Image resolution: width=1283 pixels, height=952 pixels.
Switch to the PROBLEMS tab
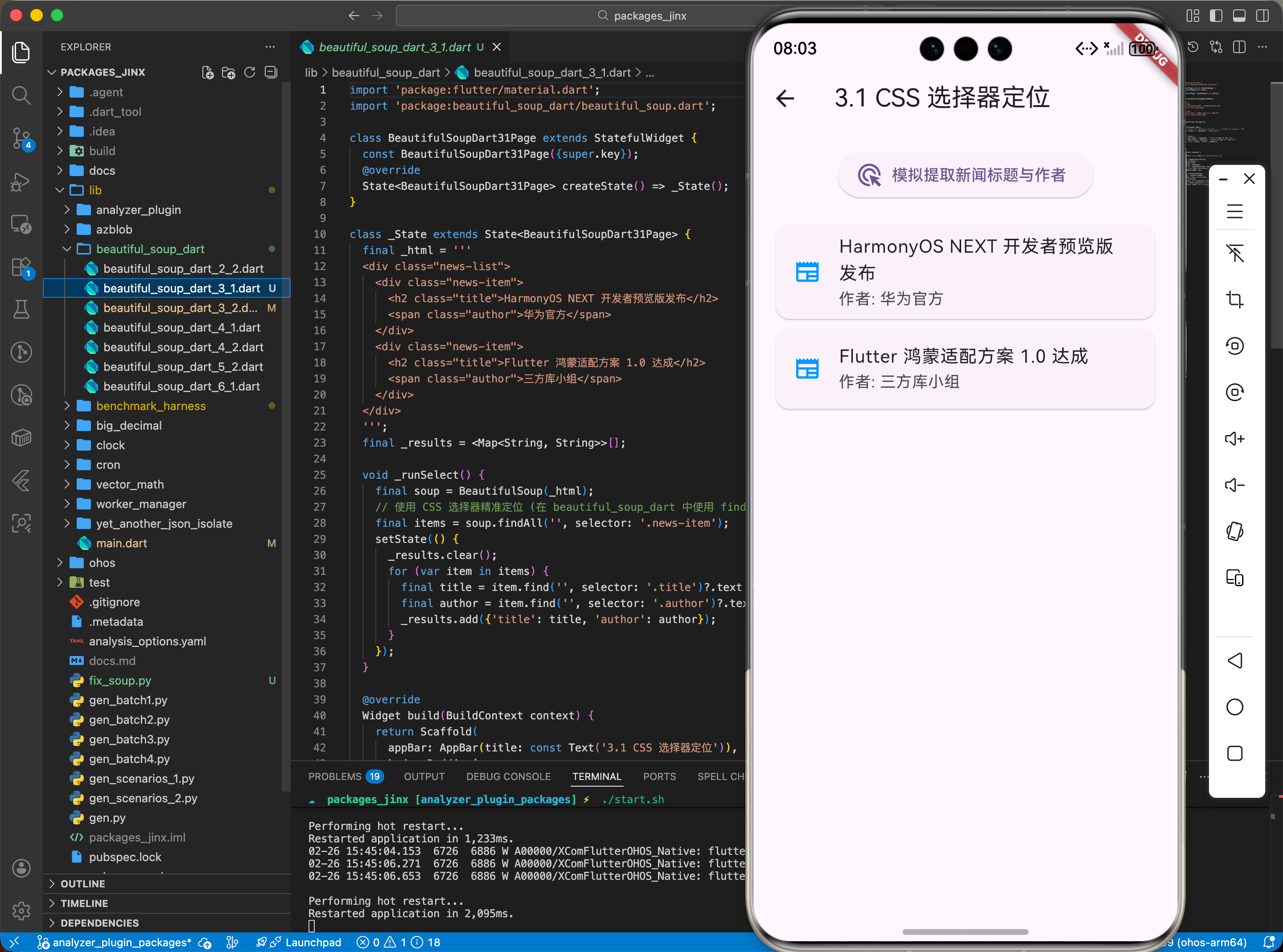click(334, 777)
